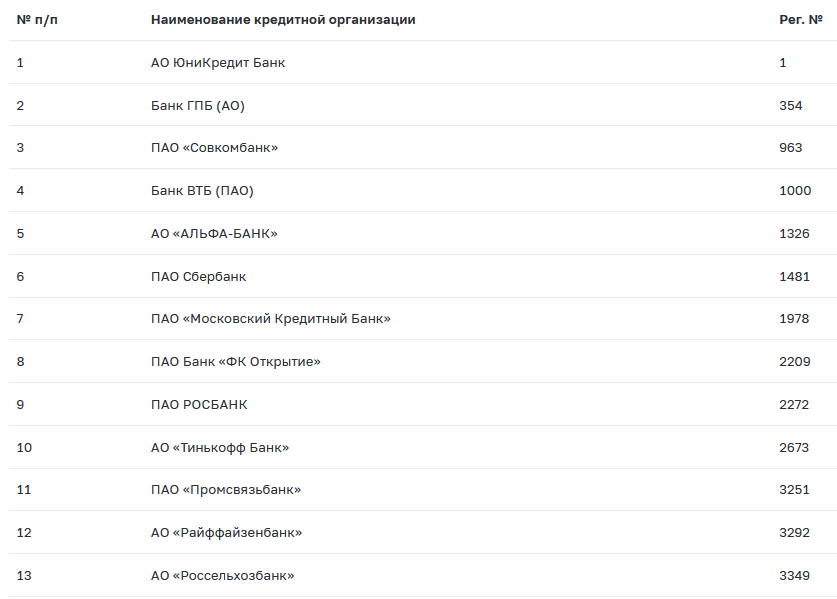Select the АО «АЛЬФА-БАНК» cell
Screen dimensions: 837x599
(x=214, y=234)
